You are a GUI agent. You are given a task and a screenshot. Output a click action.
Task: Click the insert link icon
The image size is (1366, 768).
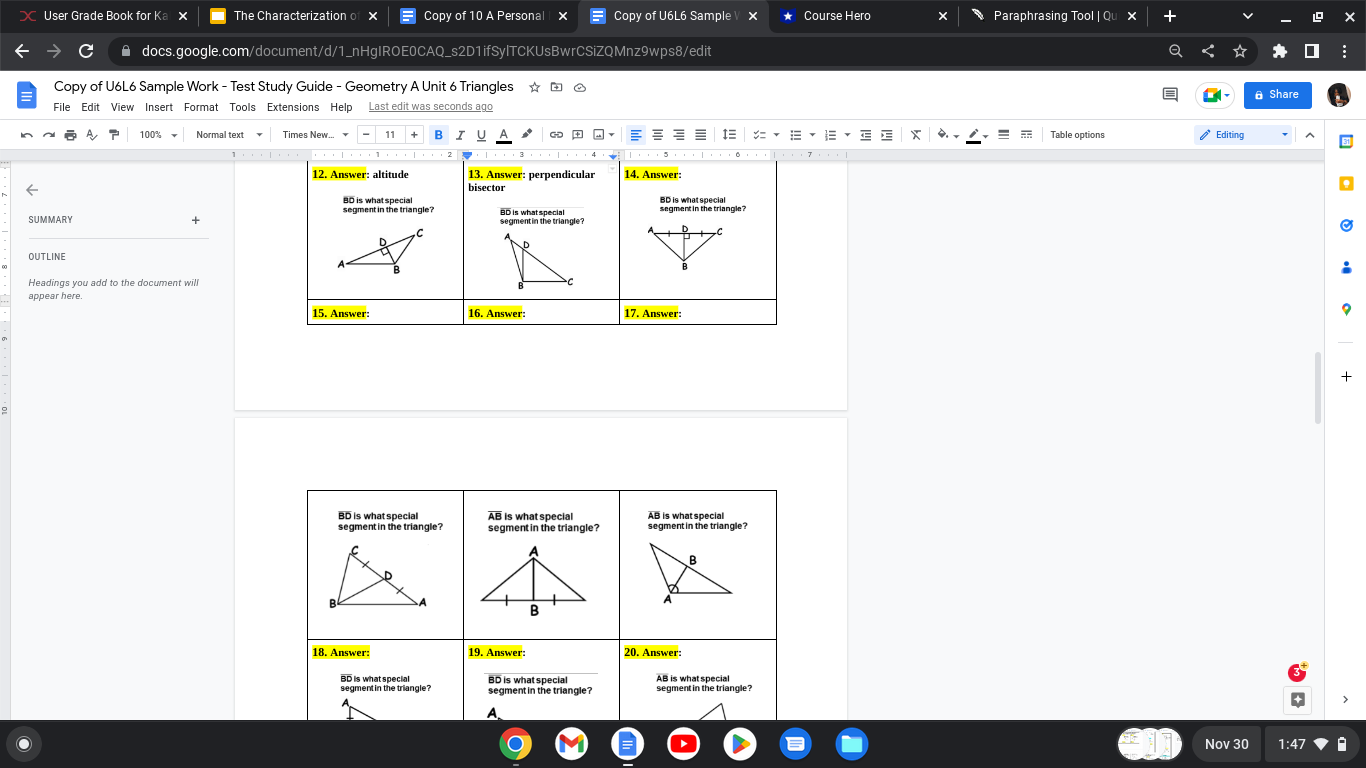tap(556, 134)
